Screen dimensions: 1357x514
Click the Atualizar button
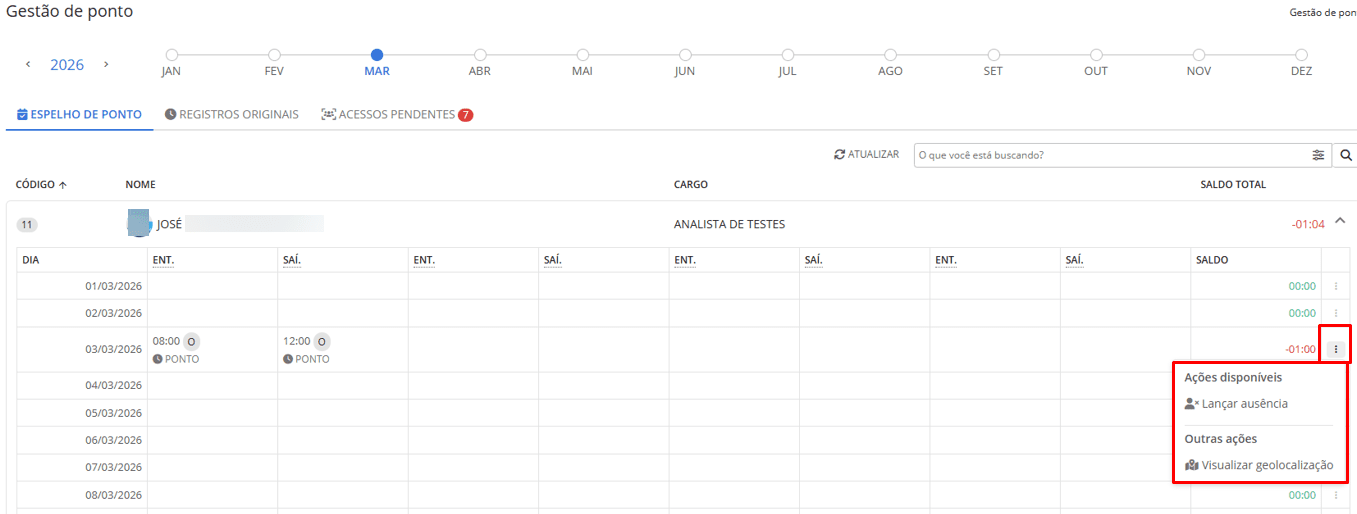(867, 155)
